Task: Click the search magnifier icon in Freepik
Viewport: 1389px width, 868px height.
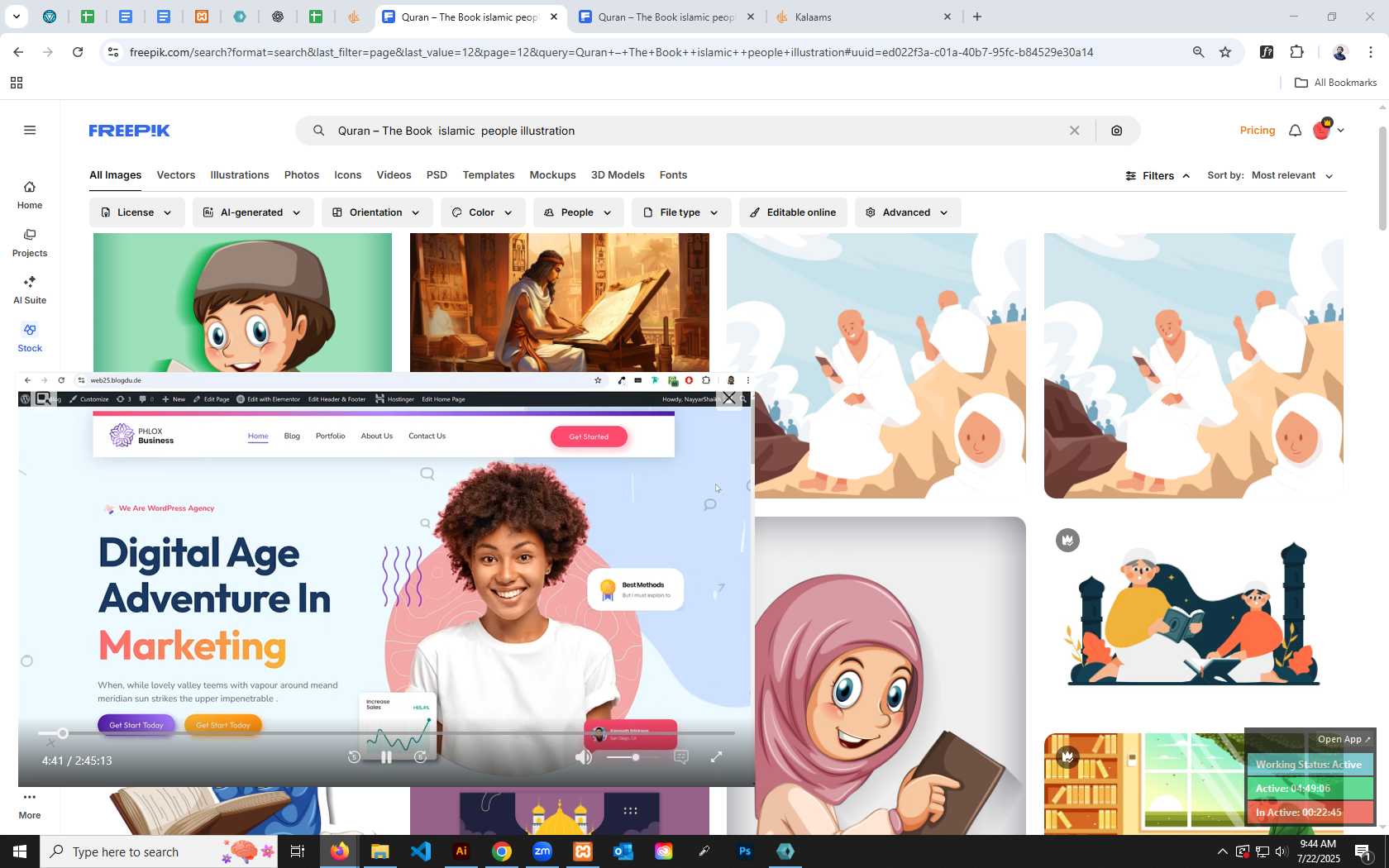Action: click(x=318, y=131)
